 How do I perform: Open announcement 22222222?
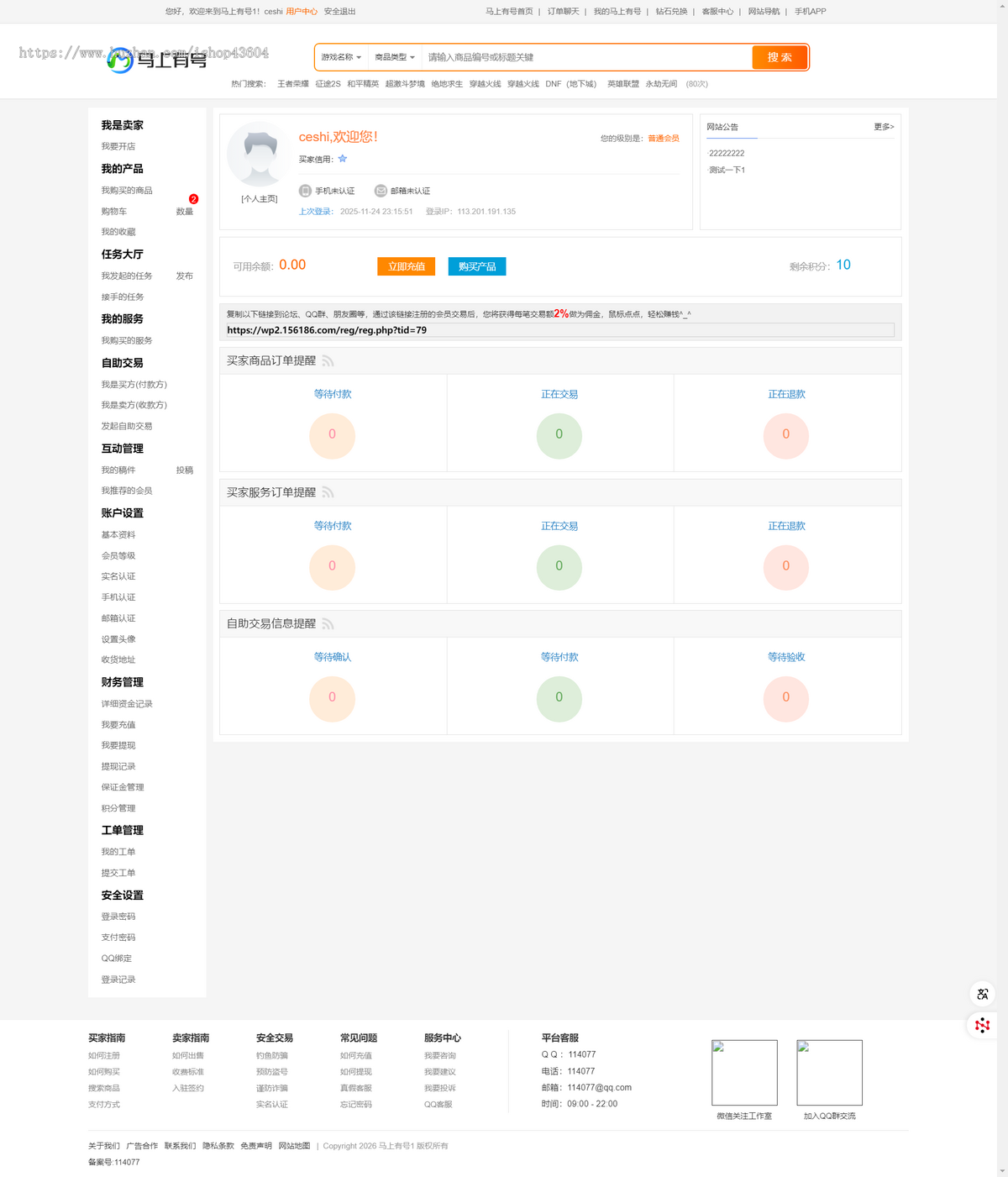[727, 154]
